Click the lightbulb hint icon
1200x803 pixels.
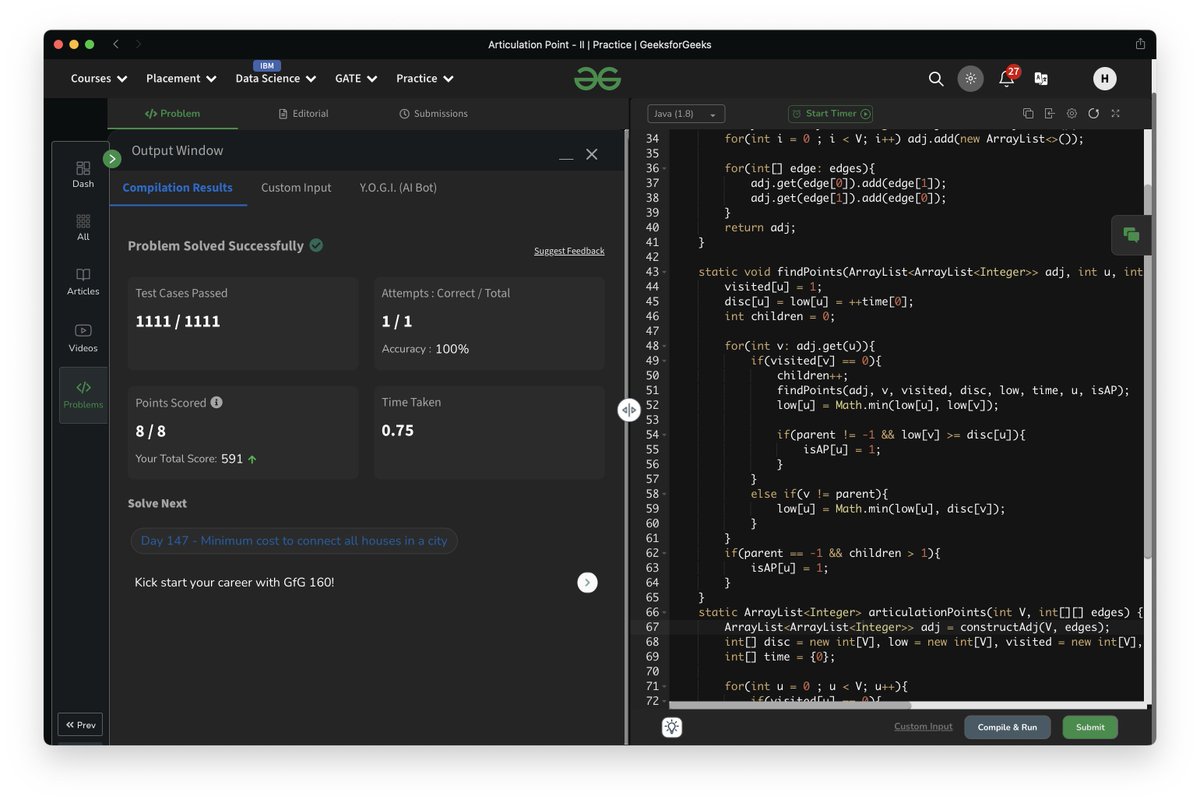click(x=672, y=727)
